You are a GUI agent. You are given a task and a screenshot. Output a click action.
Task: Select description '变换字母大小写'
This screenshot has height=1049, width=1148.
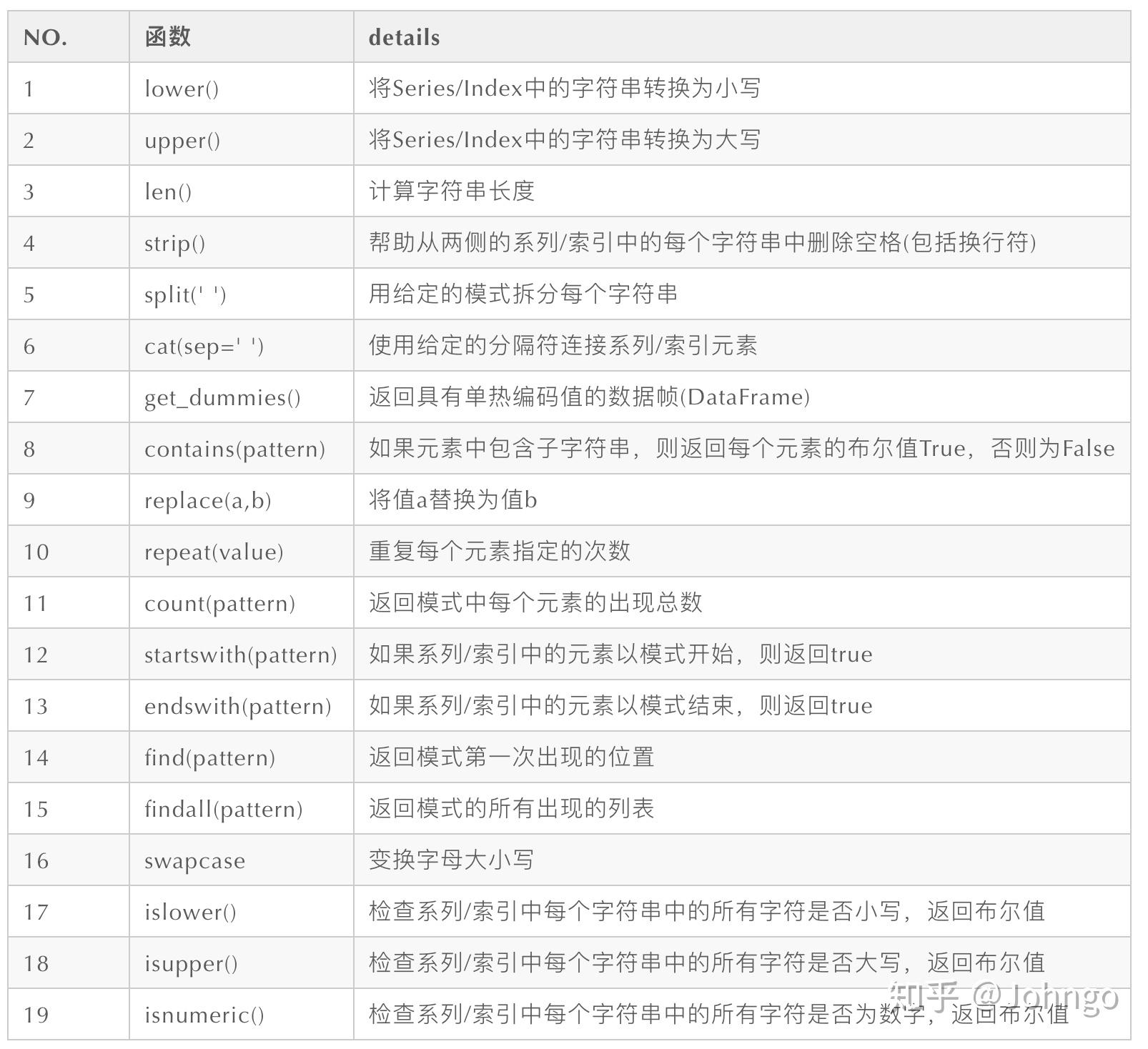coord(451,860)
